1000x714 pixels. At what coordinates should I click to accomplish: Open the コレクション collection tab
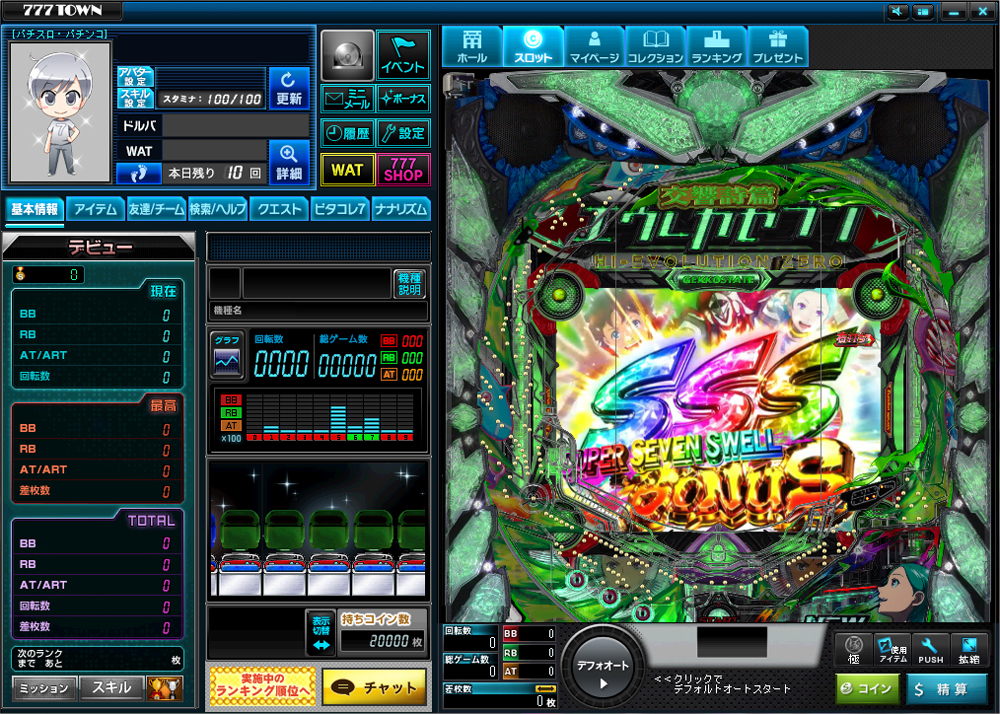[656, 47]
